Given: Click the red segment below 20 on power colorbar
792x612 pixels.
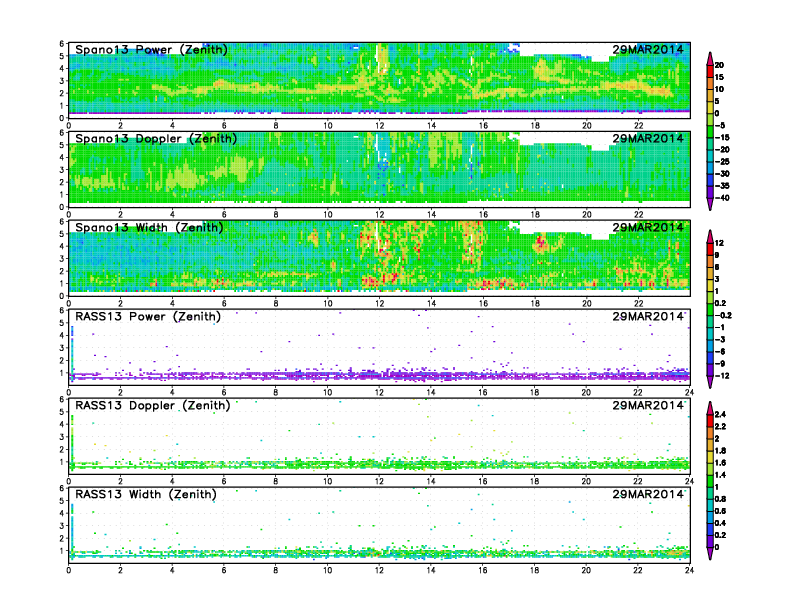Looking at the screenshot, I should point(710,71).
